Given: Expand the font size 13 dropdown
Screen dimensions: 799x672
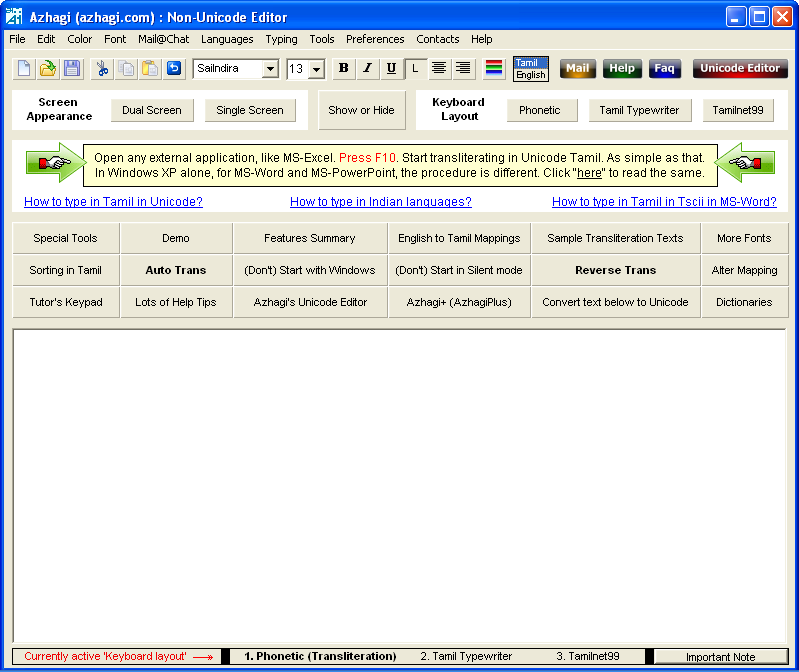Looking at the screenshot, I should click(317, 69).
